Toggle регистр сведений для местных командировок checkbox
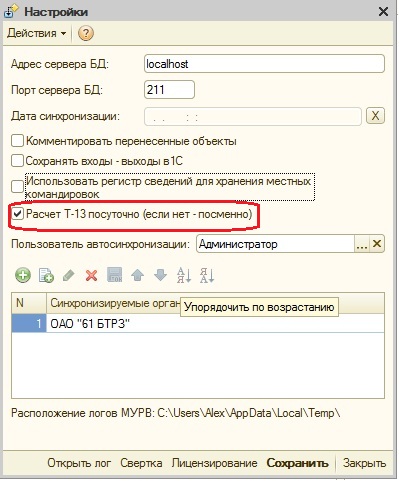This screenshot has height=481, width=399. pos(17,187)
